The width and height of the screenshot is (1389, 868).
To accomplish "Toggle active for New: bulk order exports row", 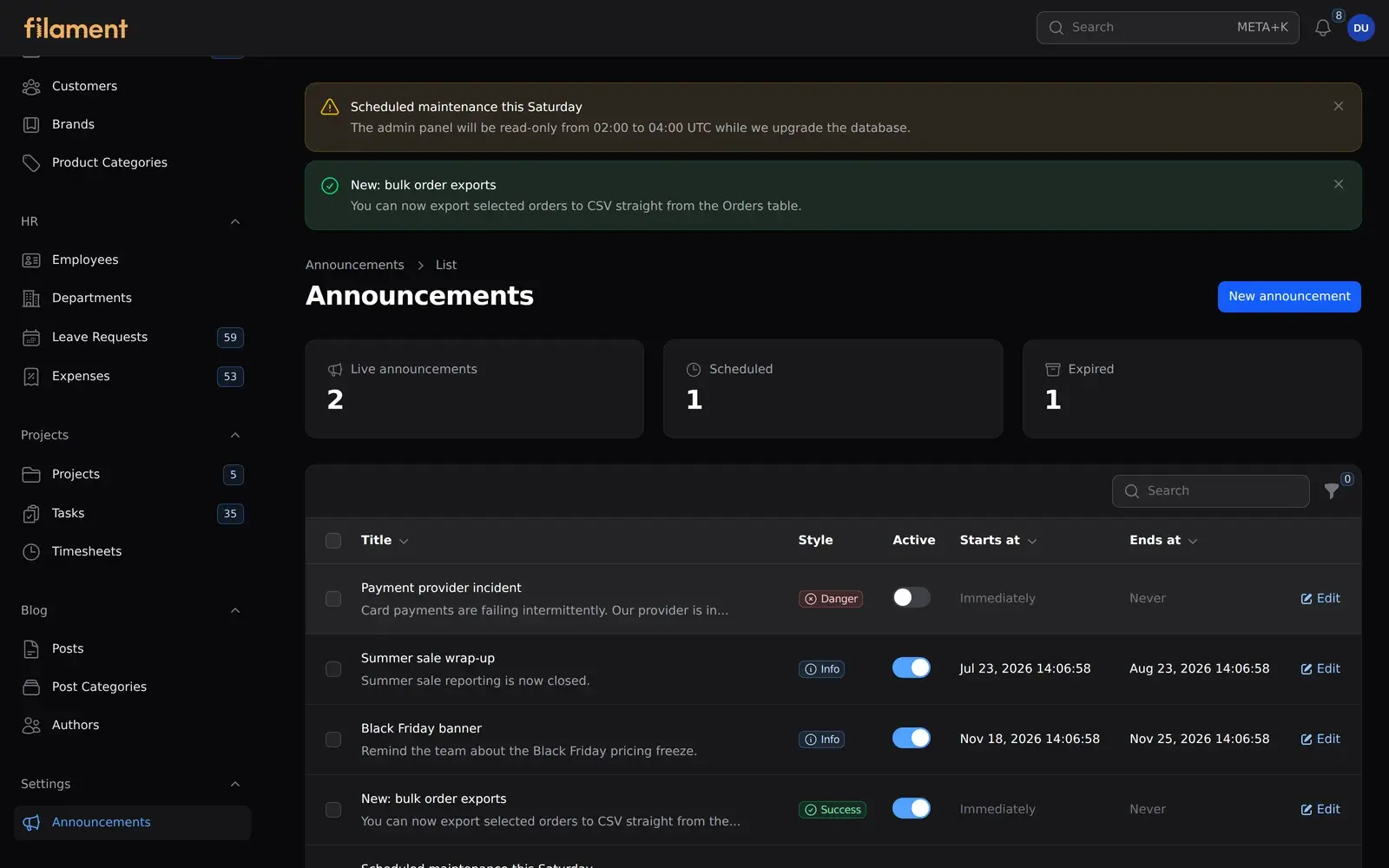I will [912, 808].
